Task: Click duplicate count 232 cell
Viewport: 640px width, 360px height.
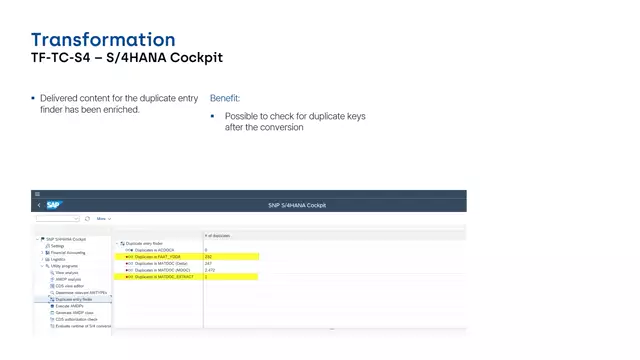Action: (208, 257)
